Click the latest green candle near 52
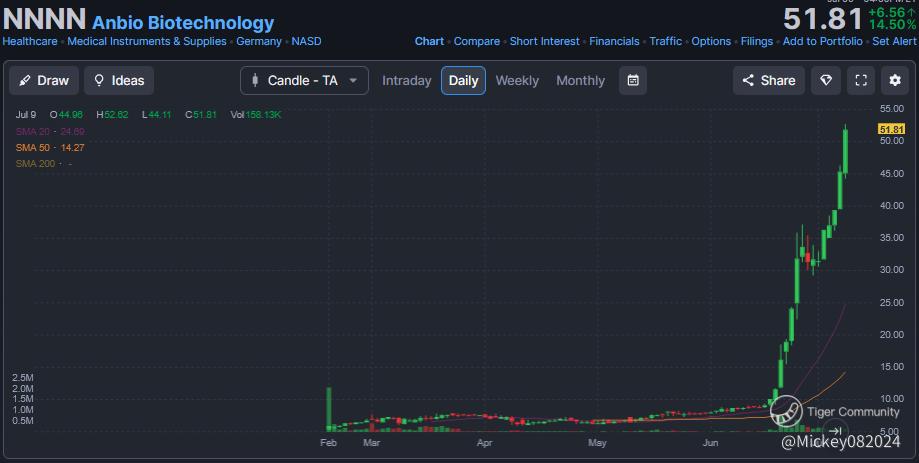Screen dimensions: 919x463 click(846, 151)
